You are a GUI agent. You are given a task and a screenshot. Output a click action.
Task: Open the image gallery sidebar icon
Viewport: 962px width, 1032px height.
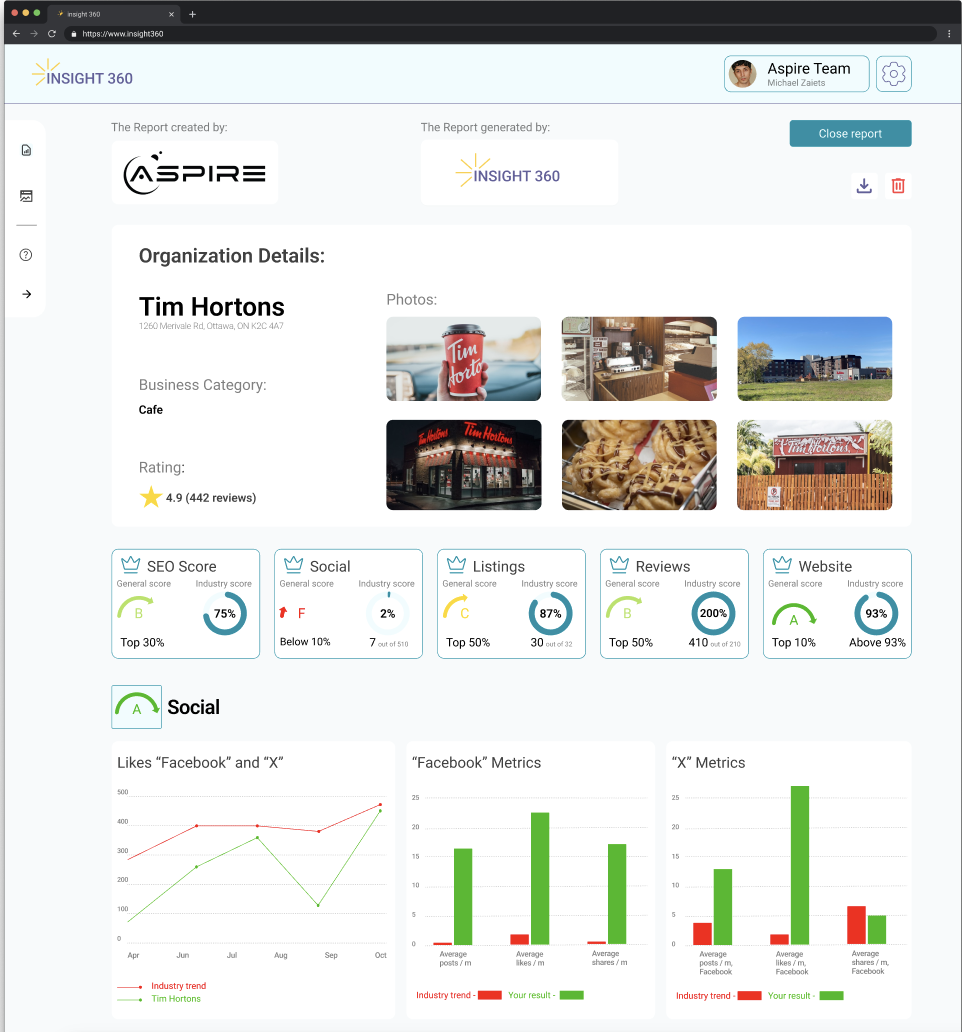26,196
